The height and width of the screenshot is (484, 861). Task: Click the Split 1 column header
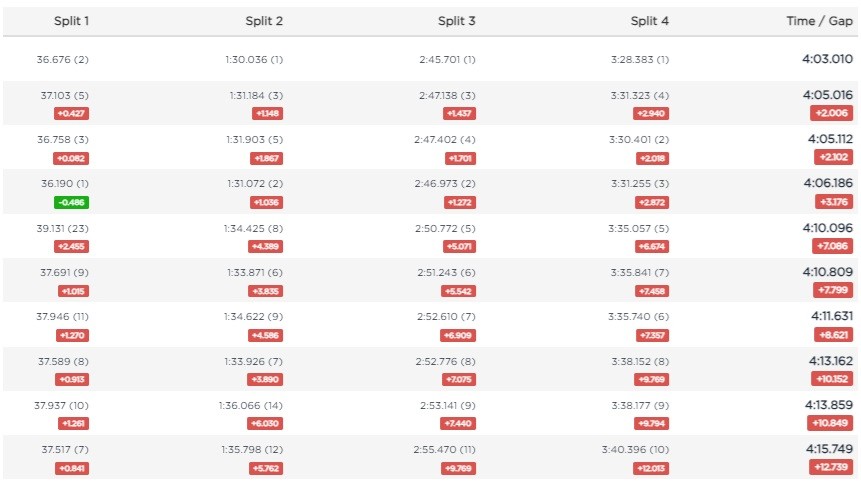71,21
